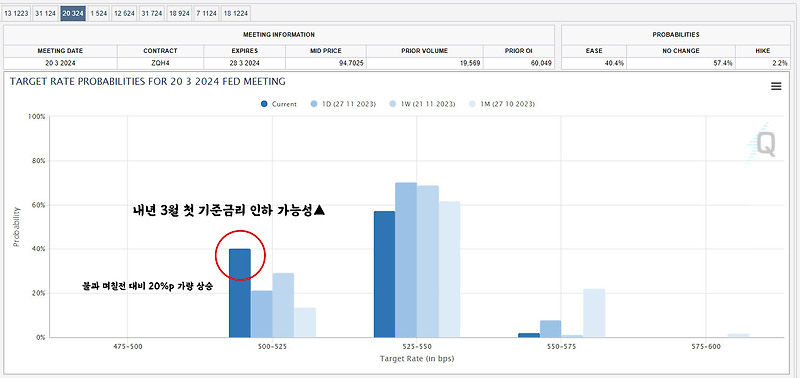Click the 20% y-axis label
Image resolution: width=800 pixels, height=378 pixels.
[x=39, y=293]
